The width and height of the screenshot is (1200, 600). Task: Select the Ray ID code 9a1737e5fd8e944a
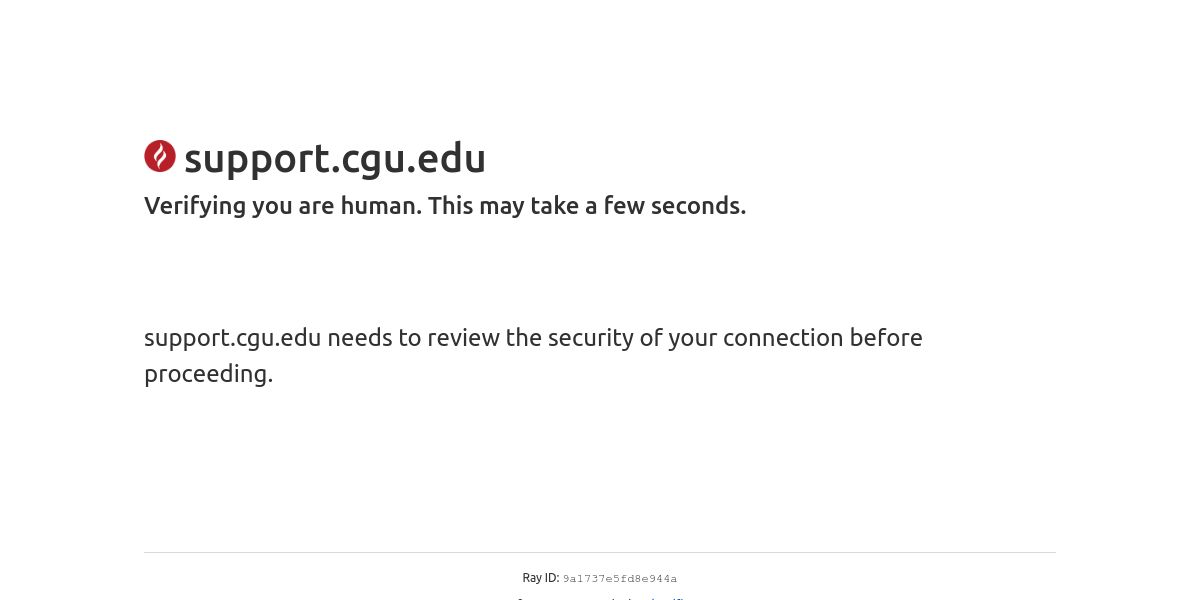click(x=620, y=579)
